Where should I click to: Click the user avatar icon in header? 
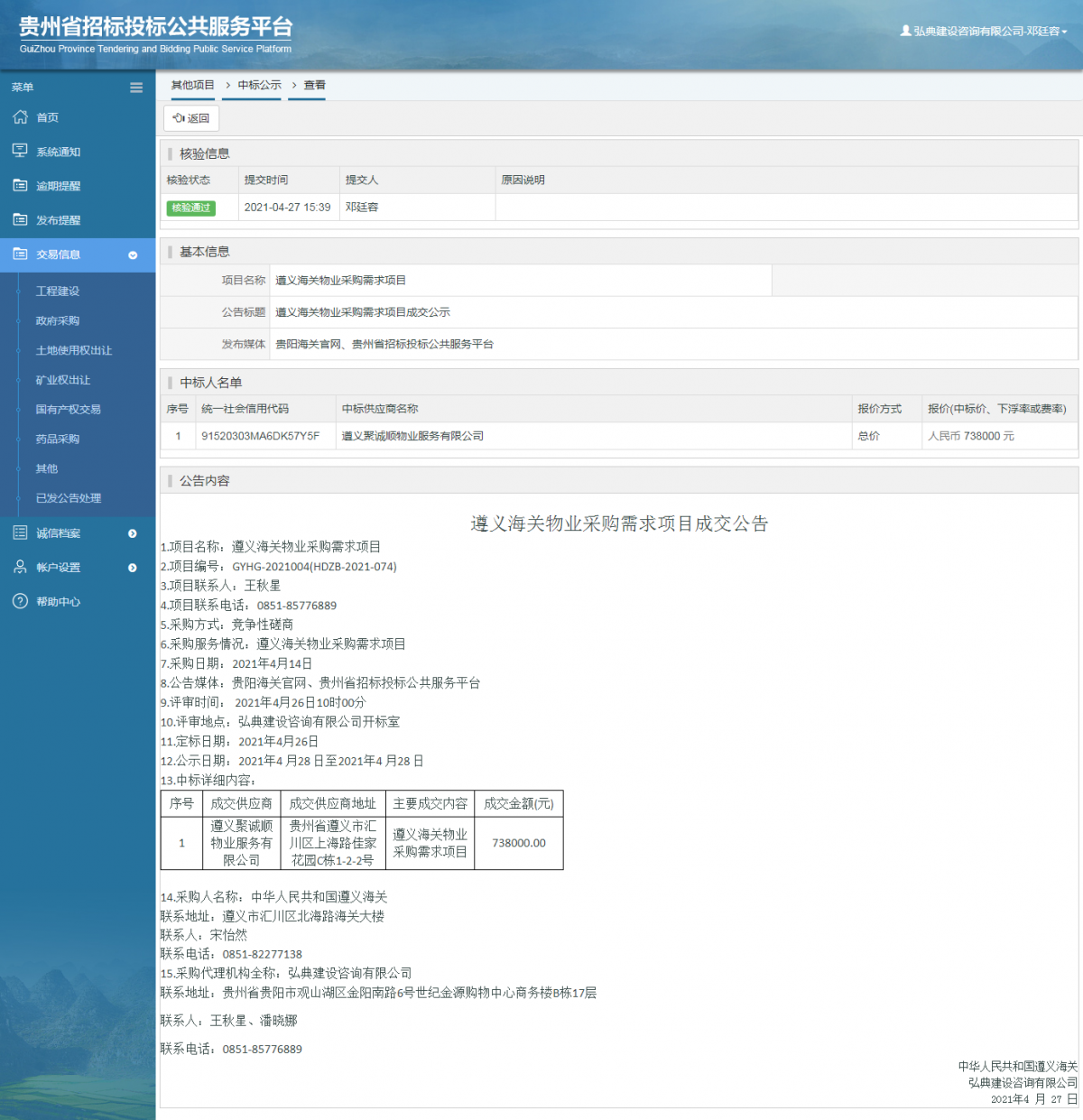905,31
